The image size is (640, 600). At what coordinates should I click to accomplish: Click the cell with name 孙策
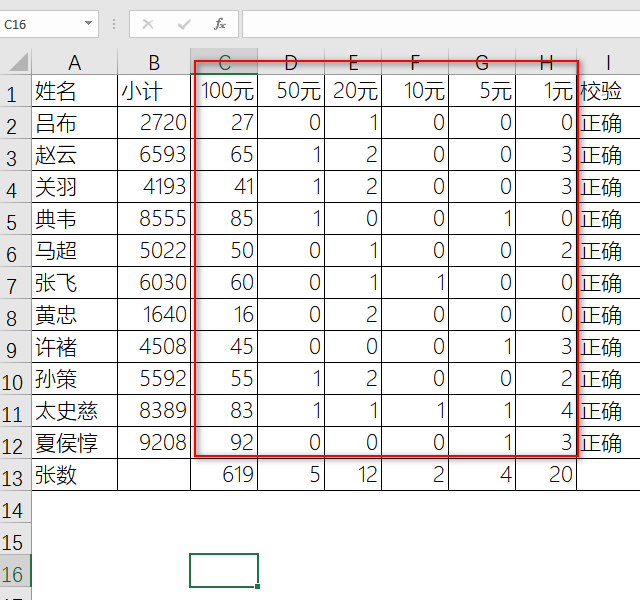pos(74,379)
